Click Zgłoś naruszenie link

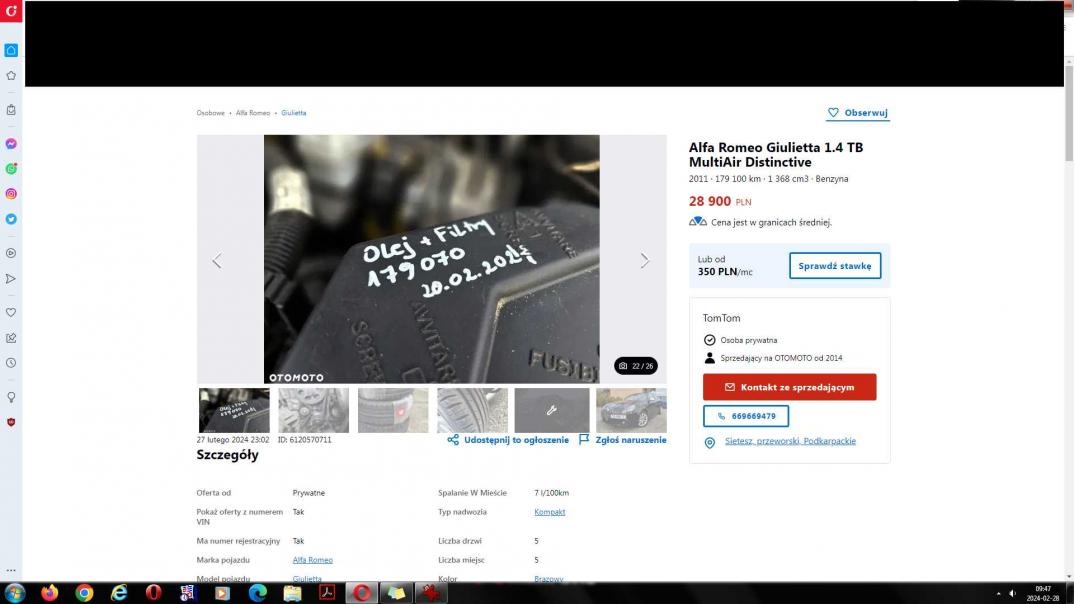coord(623,440)
